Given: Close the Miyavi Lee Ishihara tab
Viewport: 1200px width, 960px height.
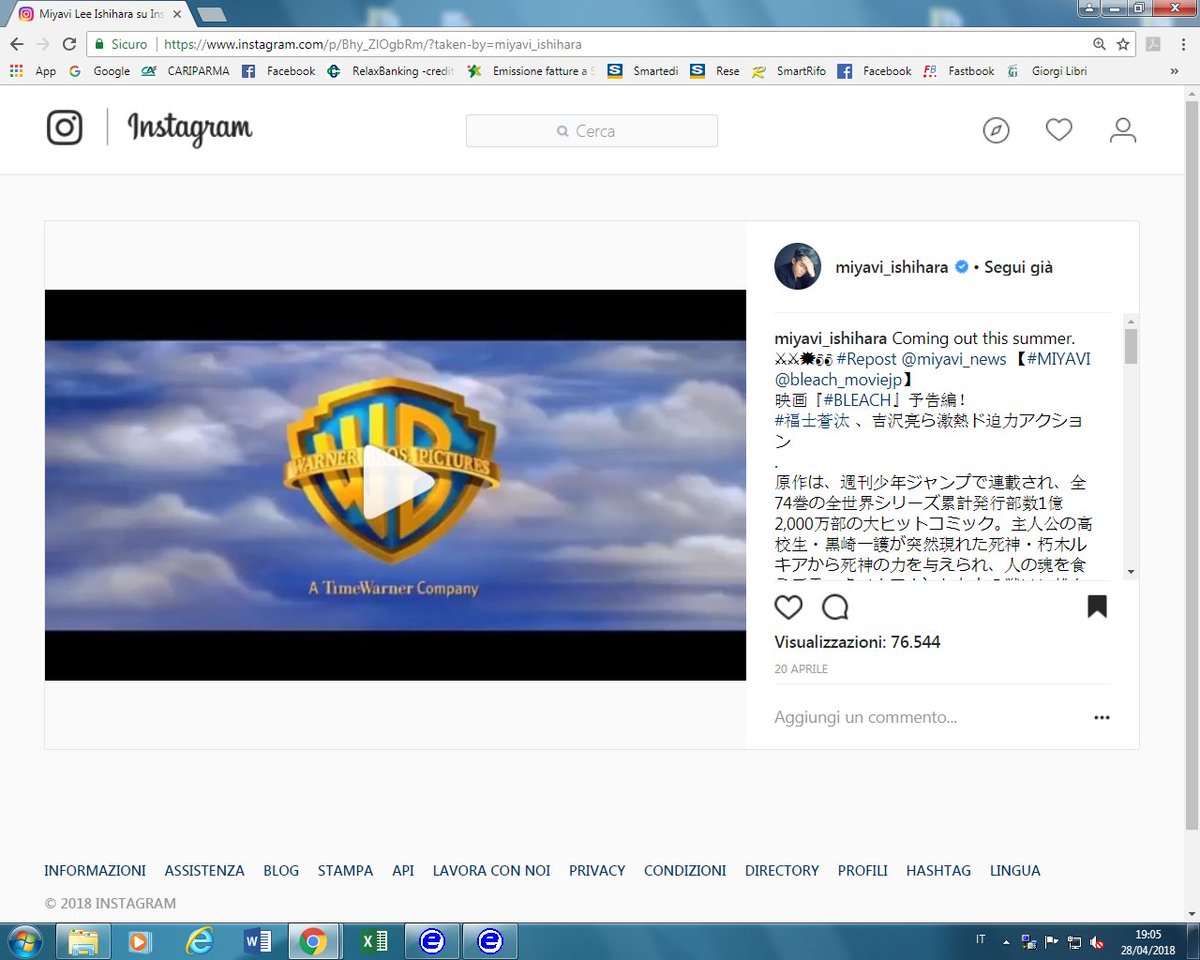Looking at the screenshot, I should (x=177, y=15).
